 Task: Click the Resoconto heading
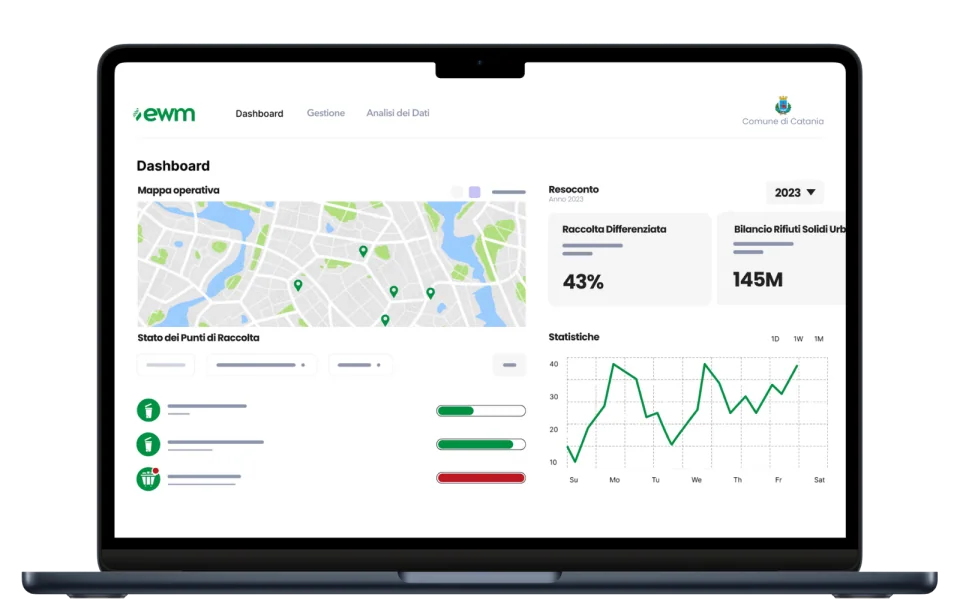coord(574,189)
